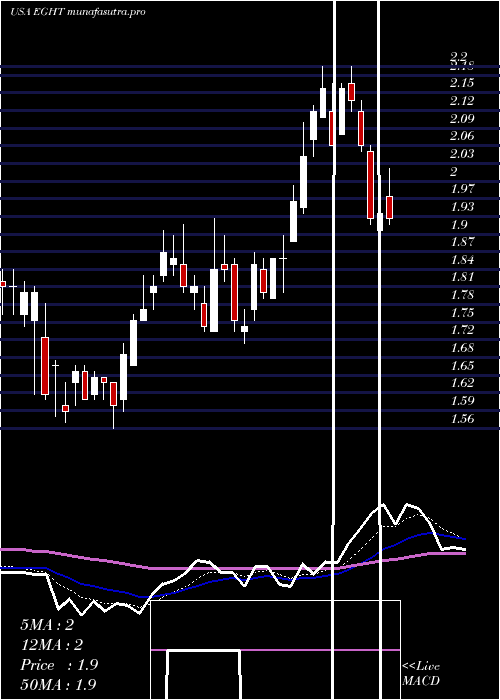
Task: Select the 1.78 price axis label
Action: click(462, 295)
